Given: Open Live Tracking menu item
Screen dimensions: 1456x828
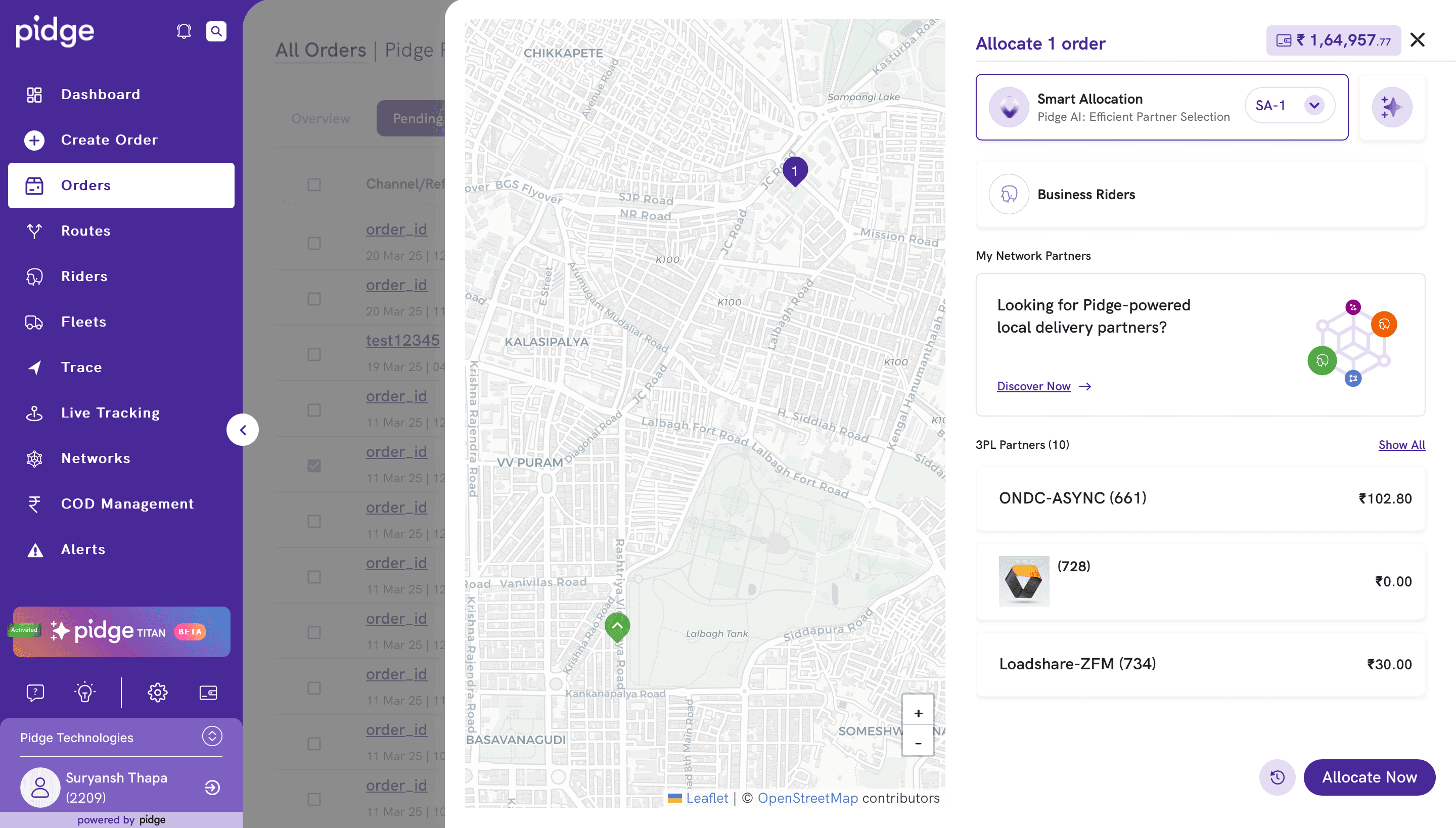Looking at the screenshot, I should 110,413.
